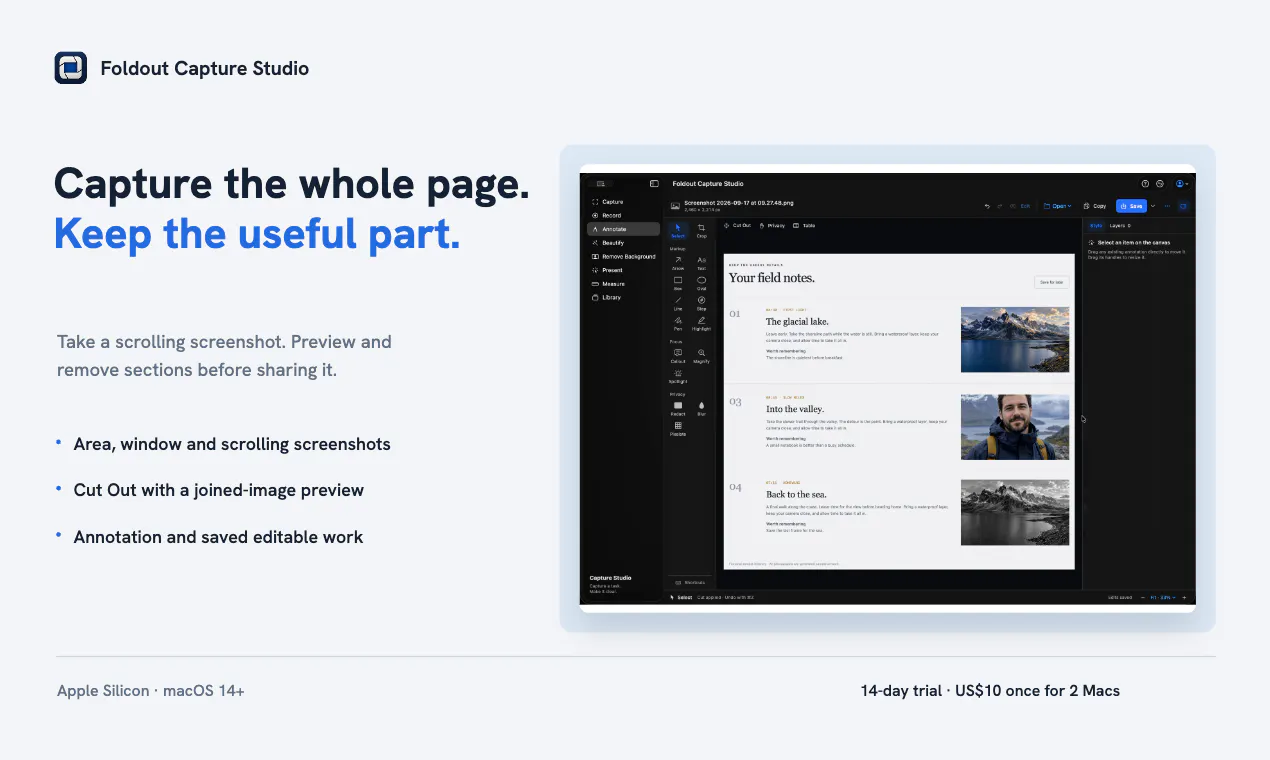Switch to the Style tab

tap(1096, 226)
